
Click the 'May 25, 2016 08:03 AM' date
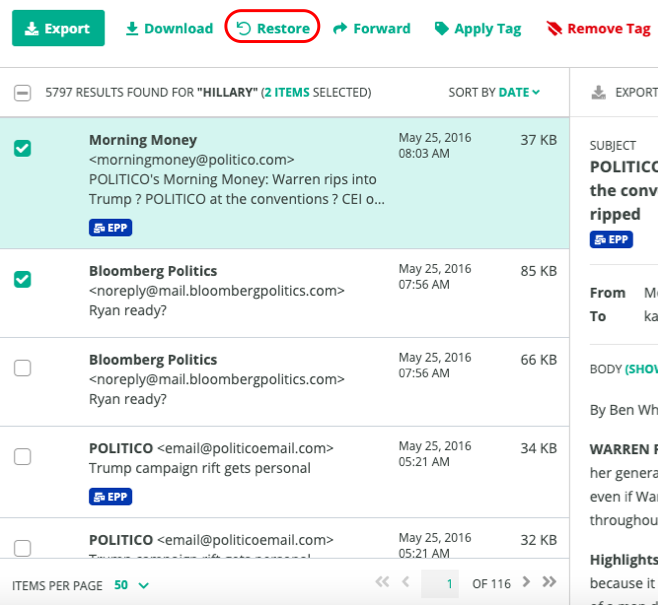(435, 146)
